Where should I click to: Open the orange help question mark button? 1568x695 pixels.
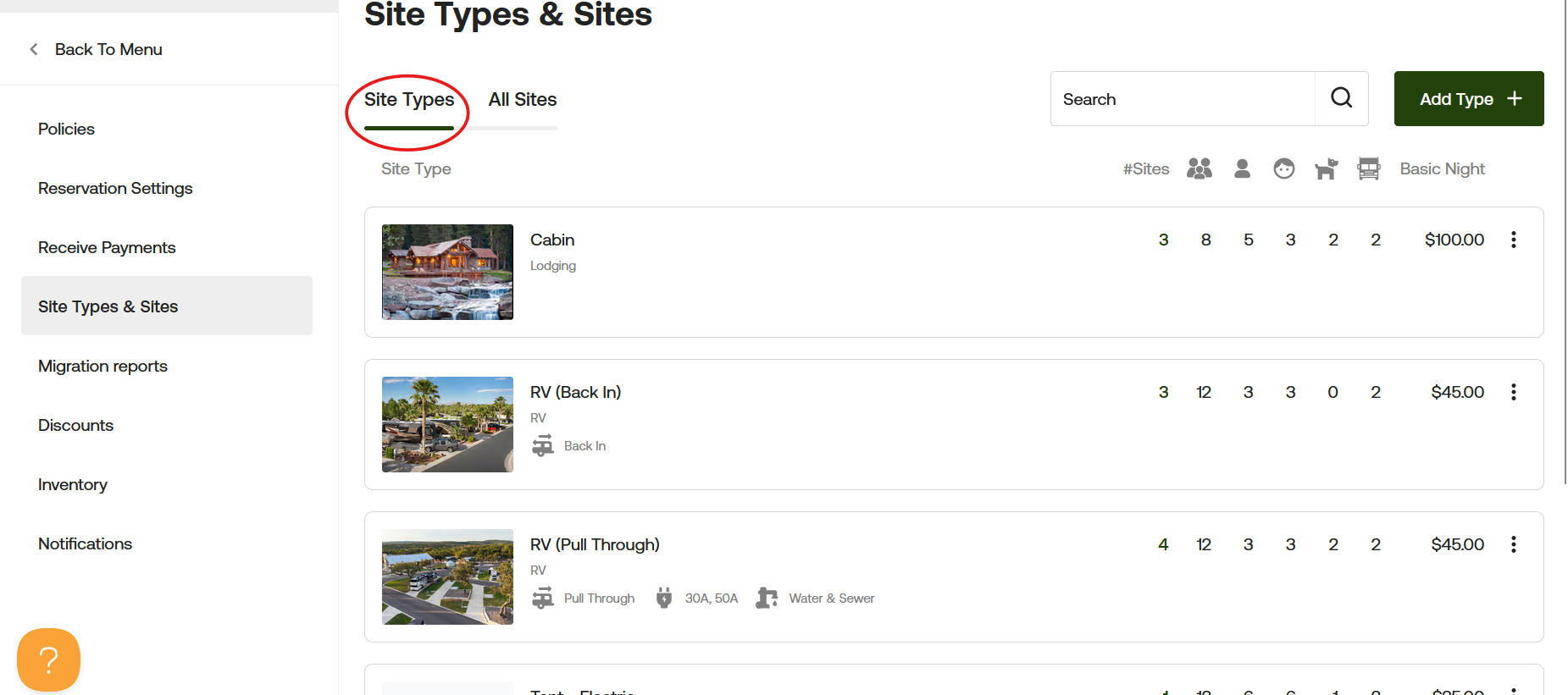pos(48,659)
